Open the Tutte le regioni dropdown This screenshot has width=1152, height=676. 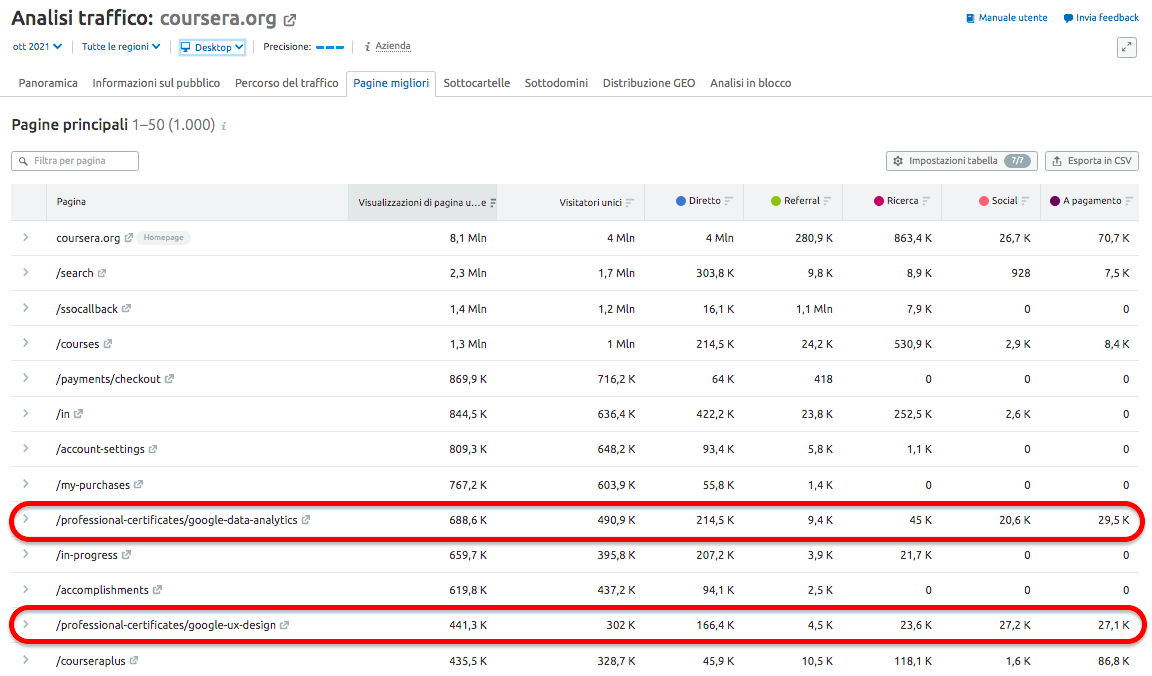121,46
